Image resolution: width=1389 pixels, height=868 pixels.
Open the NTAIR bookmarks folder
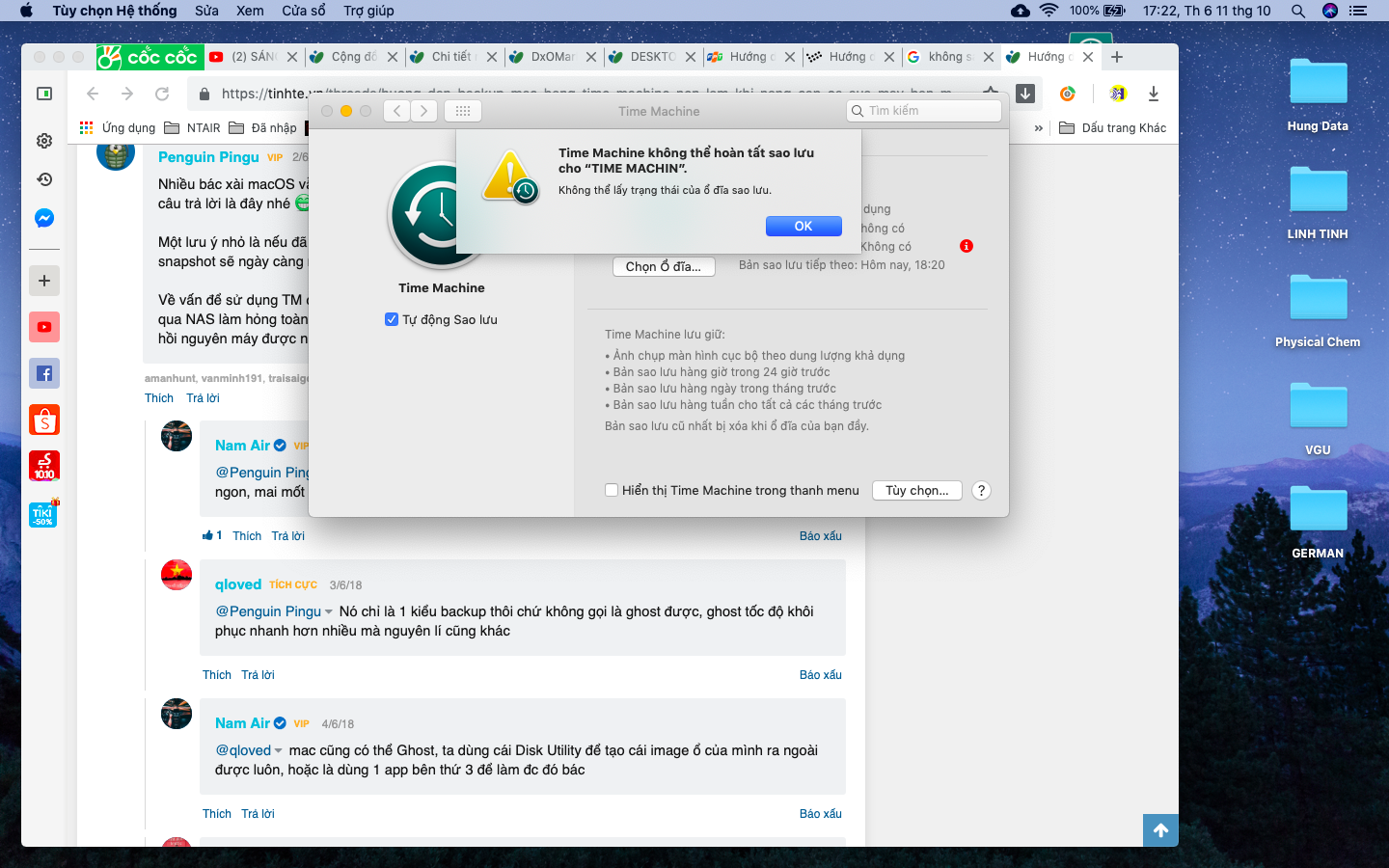(192, 127)
